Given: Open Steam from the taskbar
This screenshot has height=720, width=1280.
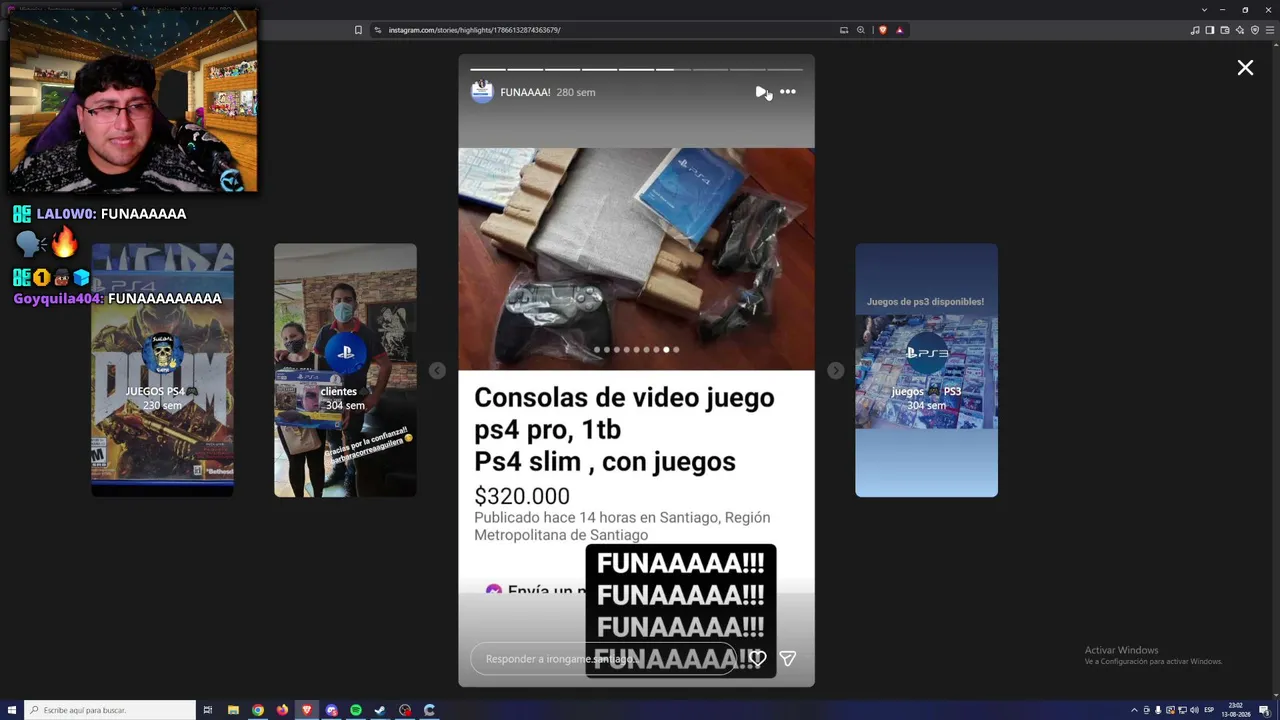Looking at the screenshot, I should (380, 710).
